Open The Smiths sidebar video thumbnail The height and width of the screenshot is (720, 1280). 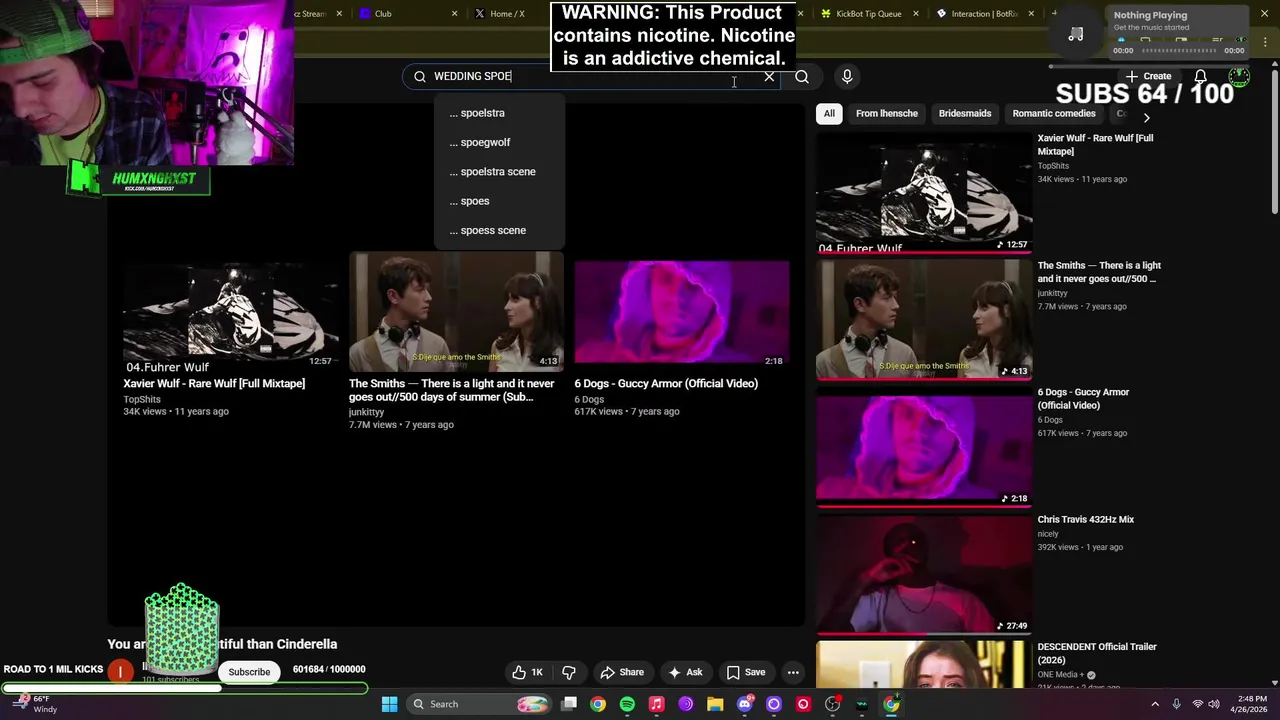[x=924, y=320]
